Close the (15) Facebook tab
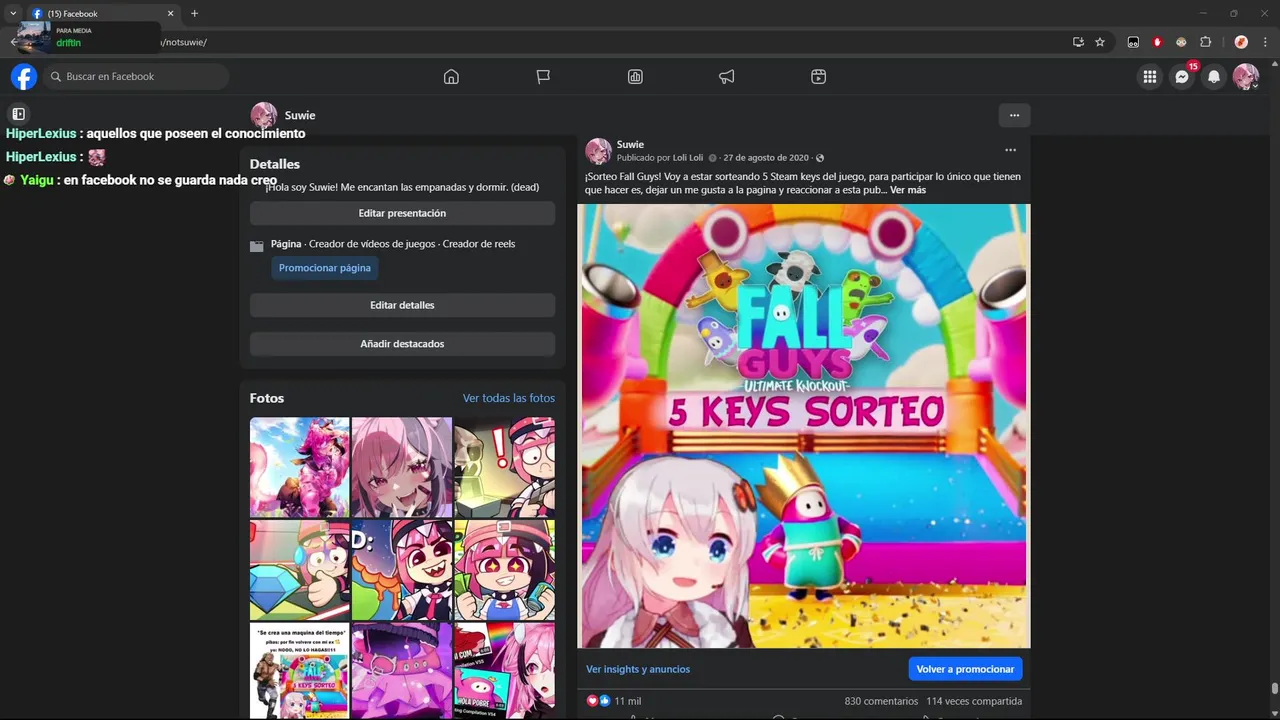Image resolution: width=1280 pixels, height=720 pixels. [x=170, y=13]
